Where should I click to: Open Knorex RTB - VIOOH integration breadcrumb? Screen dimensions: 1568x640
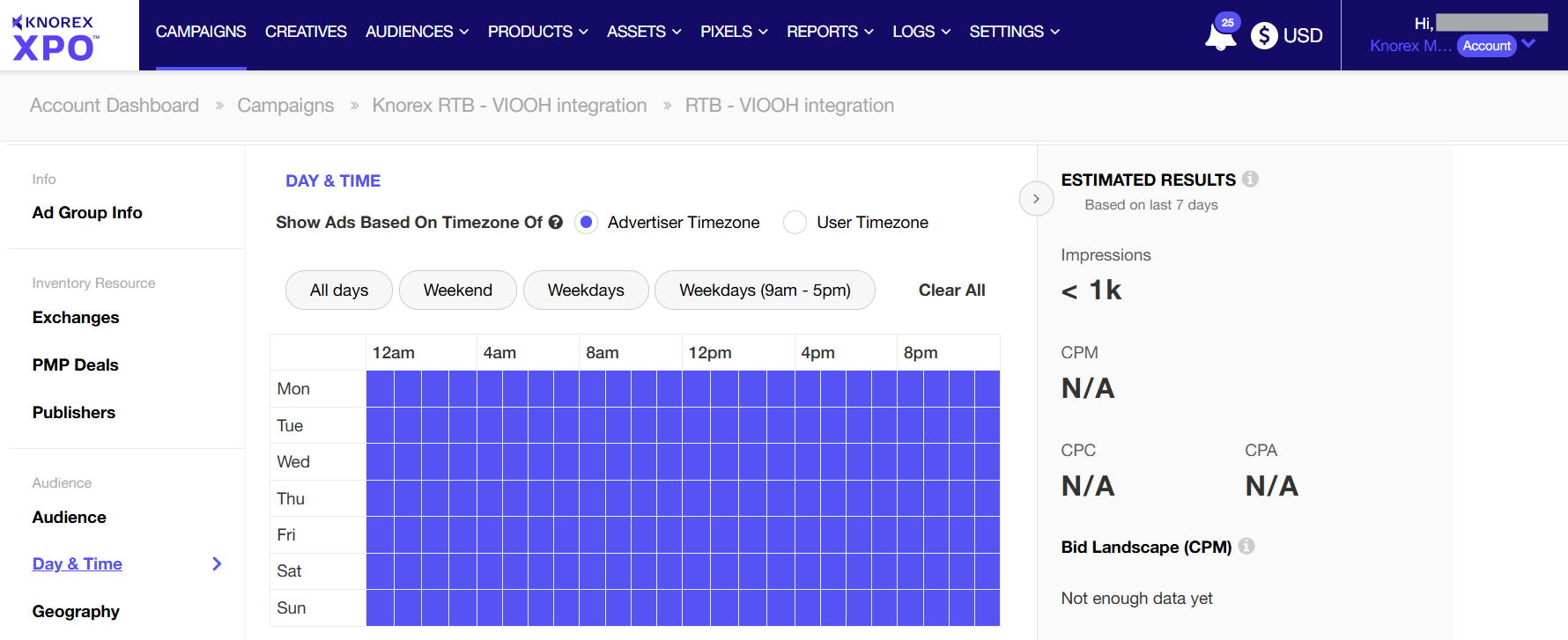509,105
